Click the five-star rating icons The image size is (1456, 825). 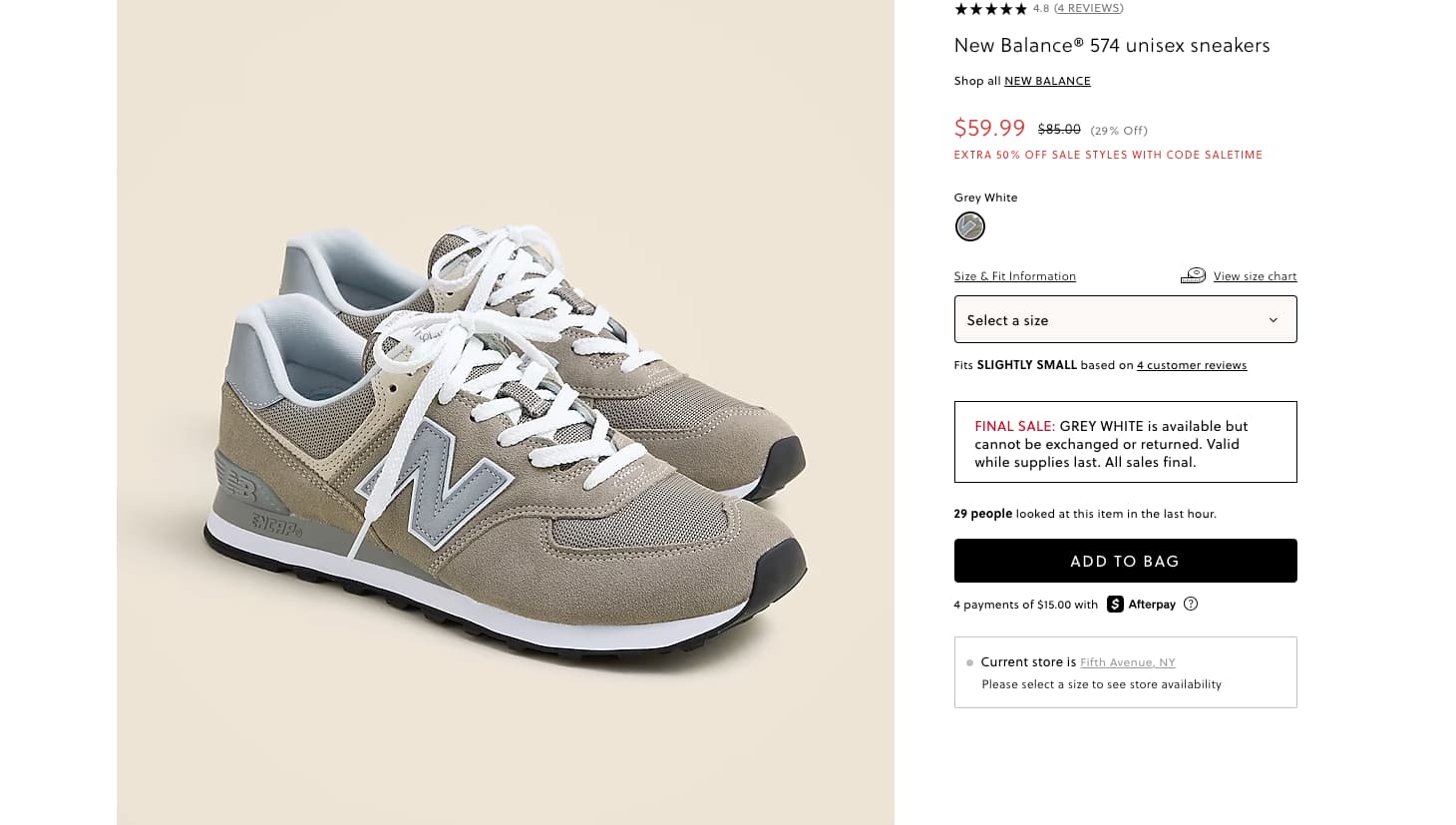point(990,9)
